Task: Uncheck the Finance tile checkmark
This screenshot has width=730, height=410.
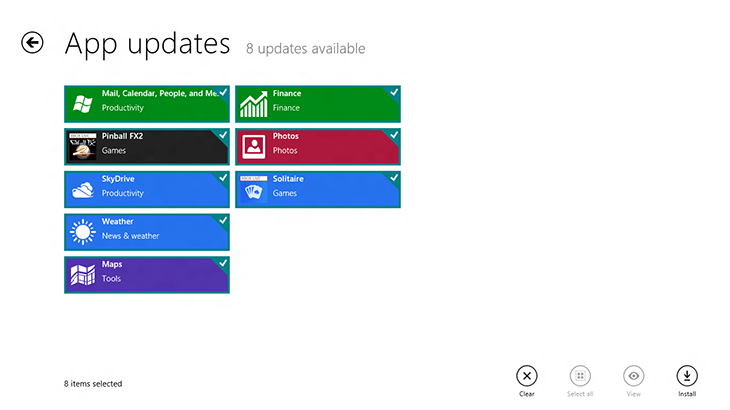Action: (394, 92)
